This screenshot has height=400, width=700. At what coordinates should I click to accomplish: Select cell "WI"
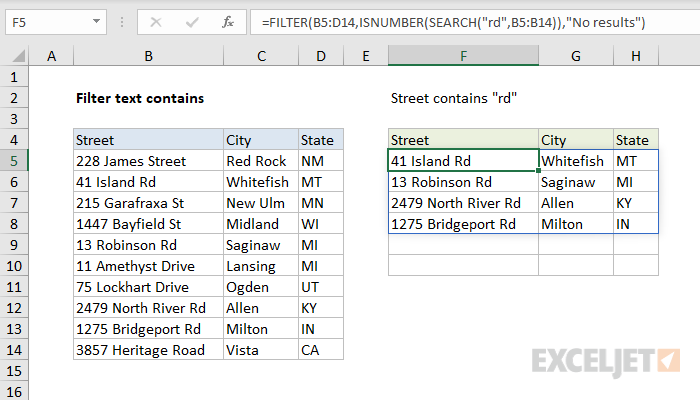coord(321,224)
